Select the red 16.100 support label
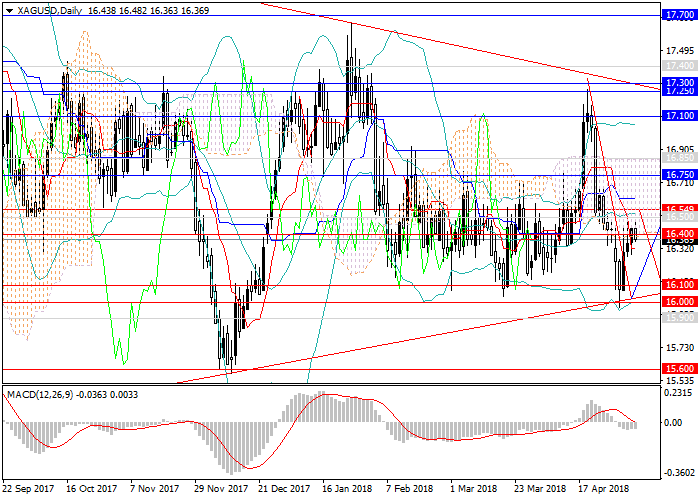 [x=679, y=284]
